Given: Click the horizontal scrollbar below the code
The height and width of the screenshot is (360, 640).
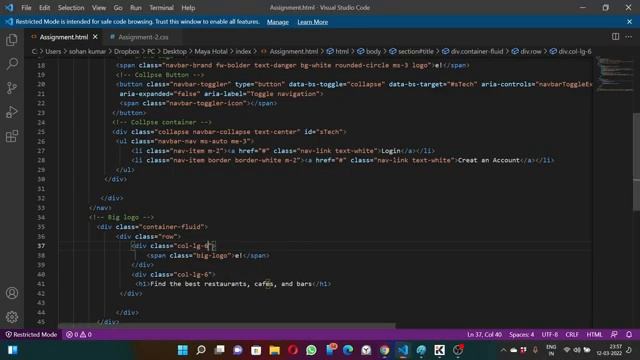Looking at the screenshot, I should tap(227, 326).
